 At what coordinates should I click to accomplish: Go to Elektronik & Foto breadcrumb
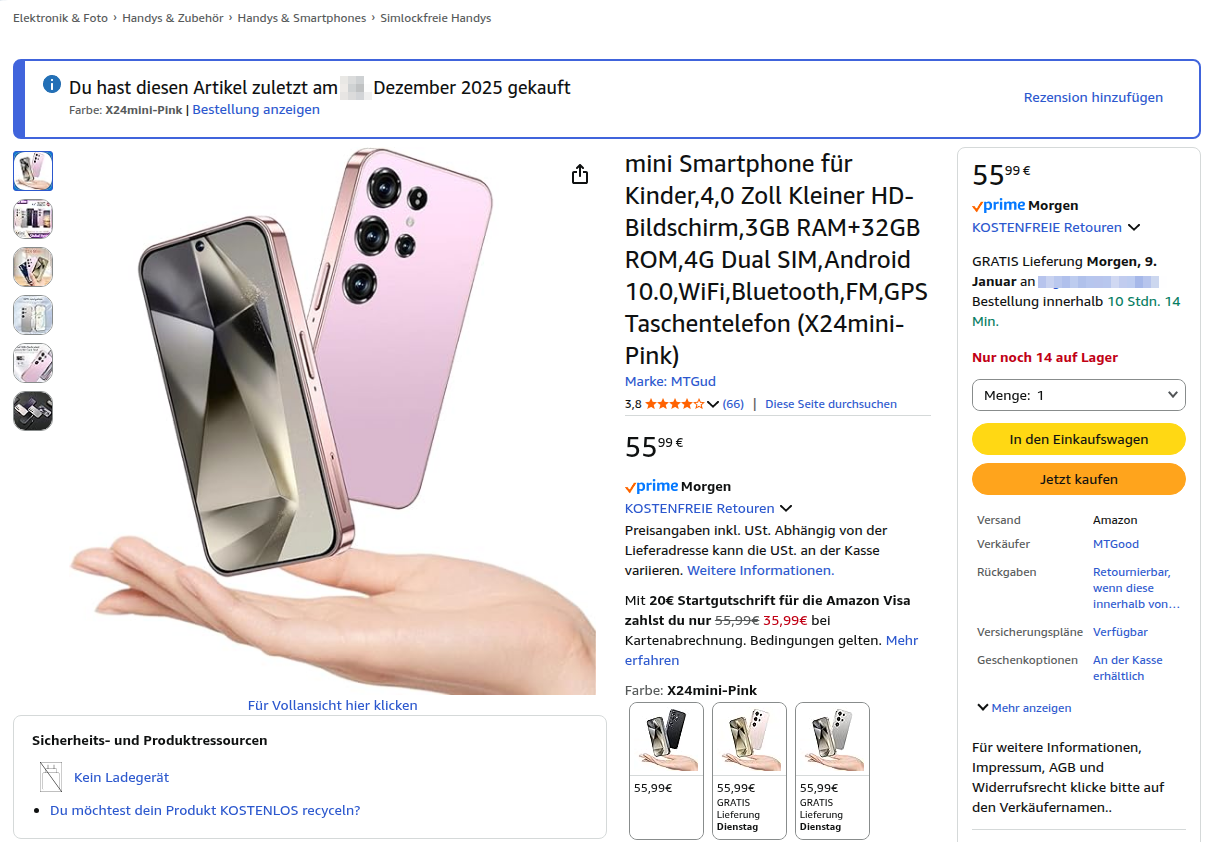(x=60, y=18)
